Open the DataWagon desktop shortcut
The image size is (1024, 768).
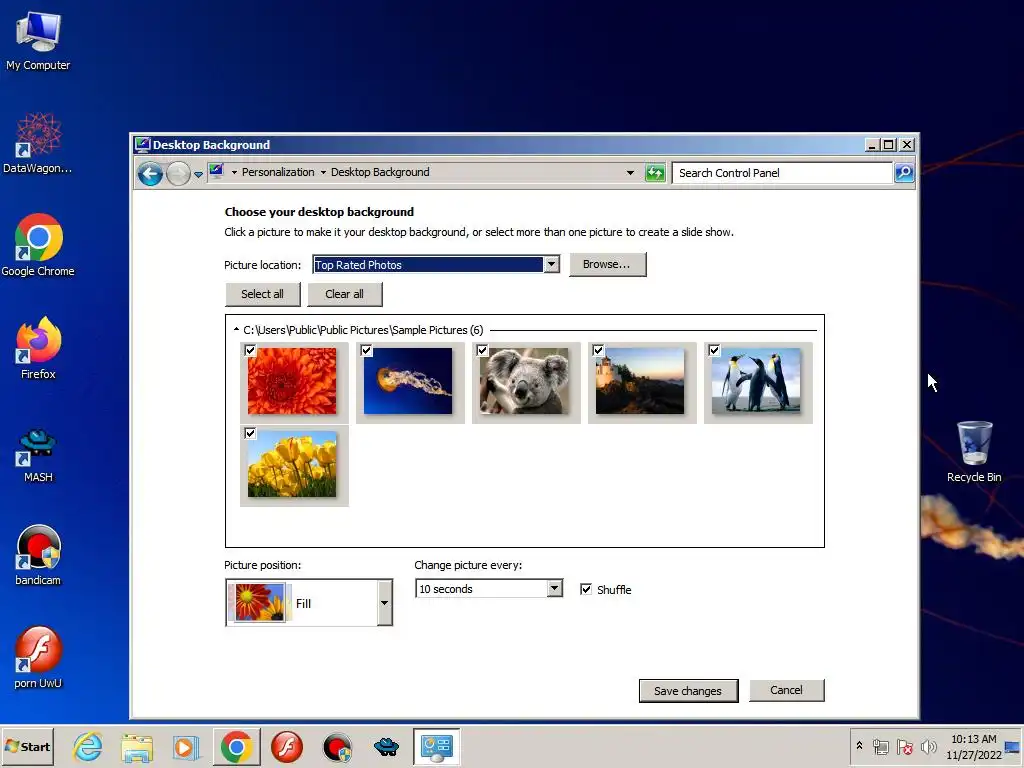38,144
